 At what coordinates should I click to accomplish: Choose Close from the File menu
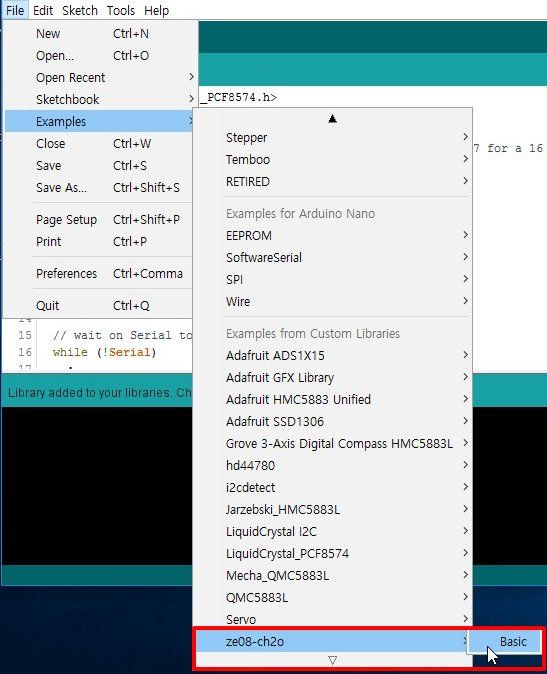99,144
